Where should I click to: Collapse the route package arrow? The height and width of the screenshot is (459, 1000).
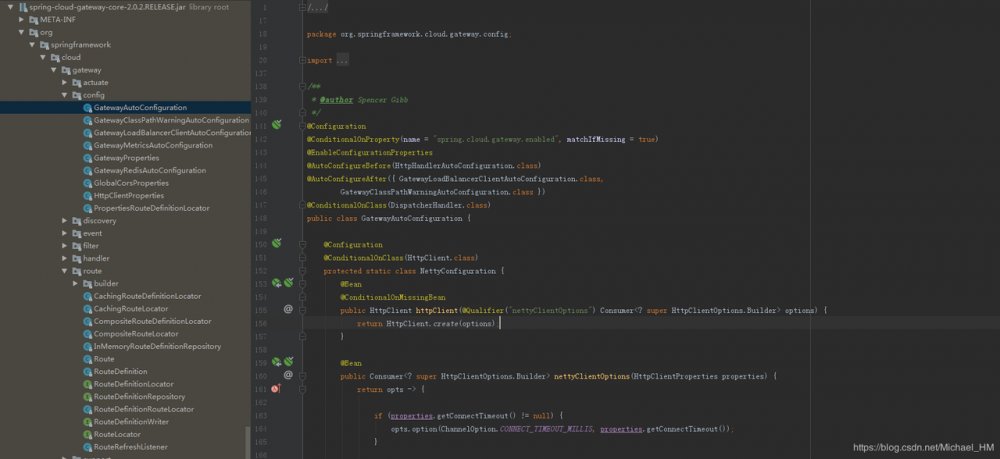pos(64,271)
